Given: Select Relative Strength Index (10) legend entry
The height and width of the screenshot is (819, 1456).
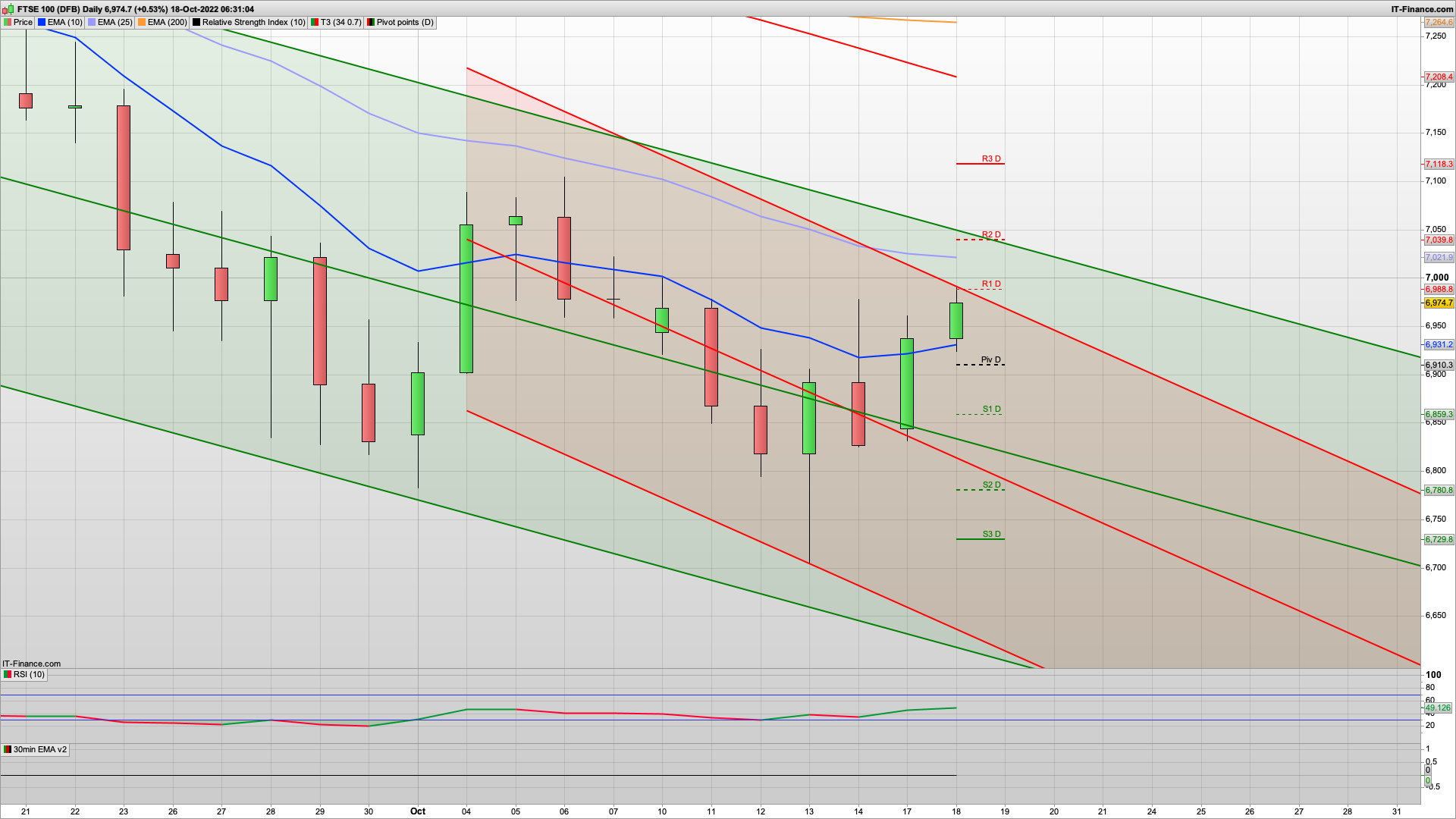Looking at the screenshot, I should click(x=249, y=22).
